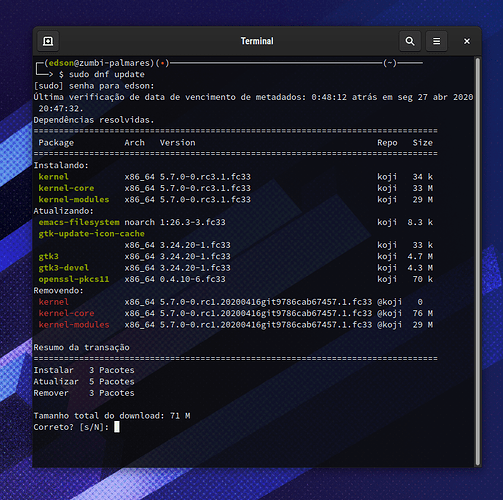Viewport: 503px width, 500px height.
Task: Click the Version column header
Action: tap(177, 143)
